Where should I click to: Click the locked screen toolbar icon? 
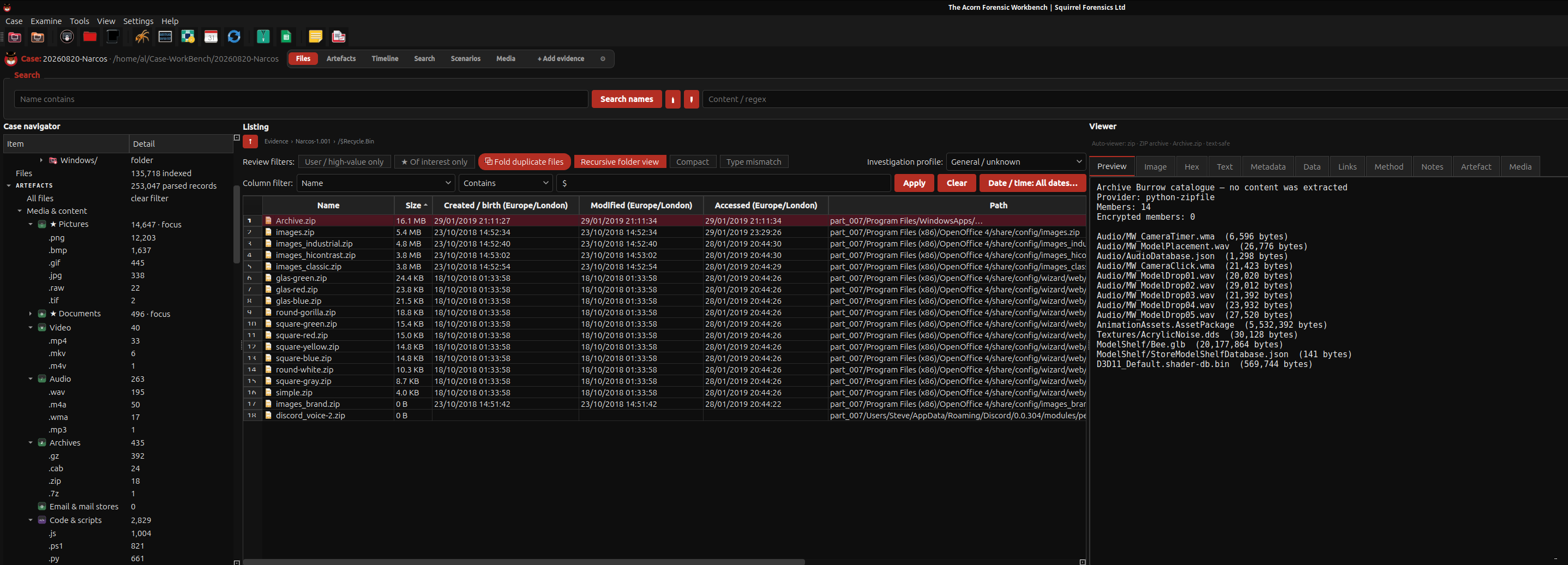(x=67, y=37)
